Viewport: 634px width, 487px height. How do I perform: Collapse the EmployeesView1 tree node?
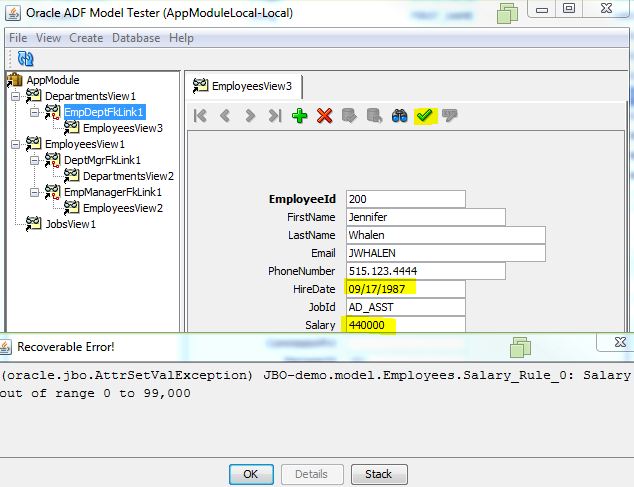[15, 144]
